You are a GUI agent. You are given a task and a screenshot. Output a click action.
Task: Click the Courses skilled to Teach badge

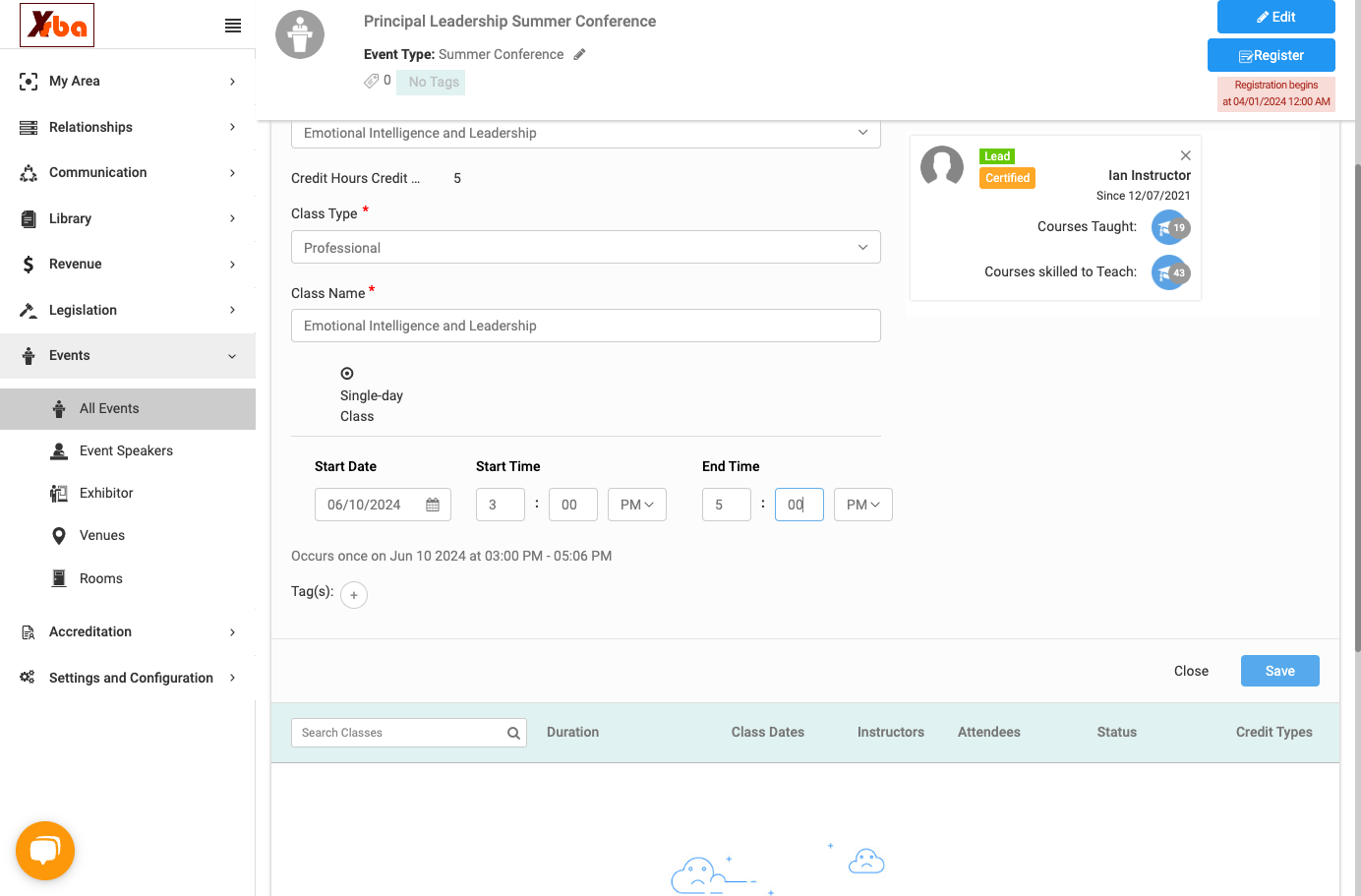pyautogui.click(x=1170, y=272)
